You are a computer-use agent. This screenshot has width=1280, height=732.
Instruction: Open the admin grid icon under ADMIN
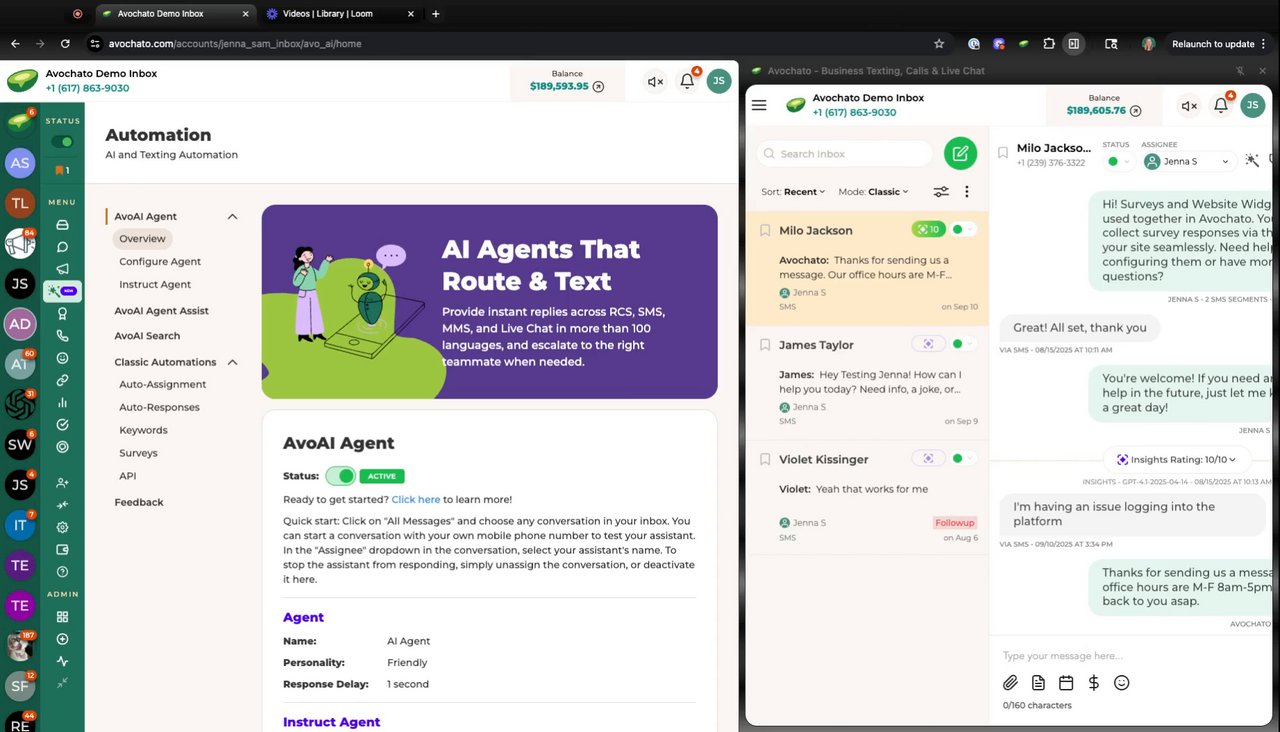point(62,617)
